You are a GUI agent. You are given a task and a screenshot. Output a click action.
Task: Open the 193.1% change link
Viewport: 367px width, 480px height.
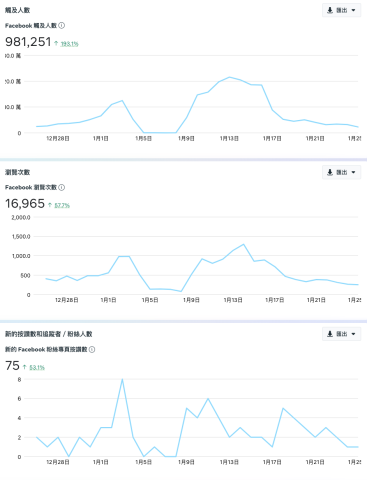[69, 44]
